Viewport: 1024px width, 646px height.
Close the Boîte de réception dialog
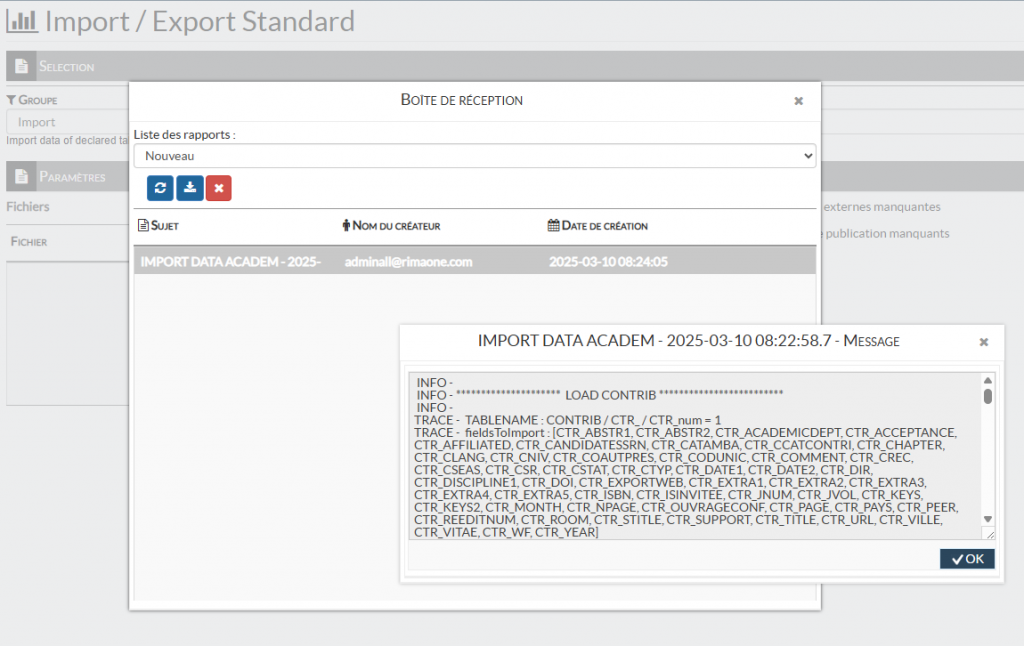[798, 101]
